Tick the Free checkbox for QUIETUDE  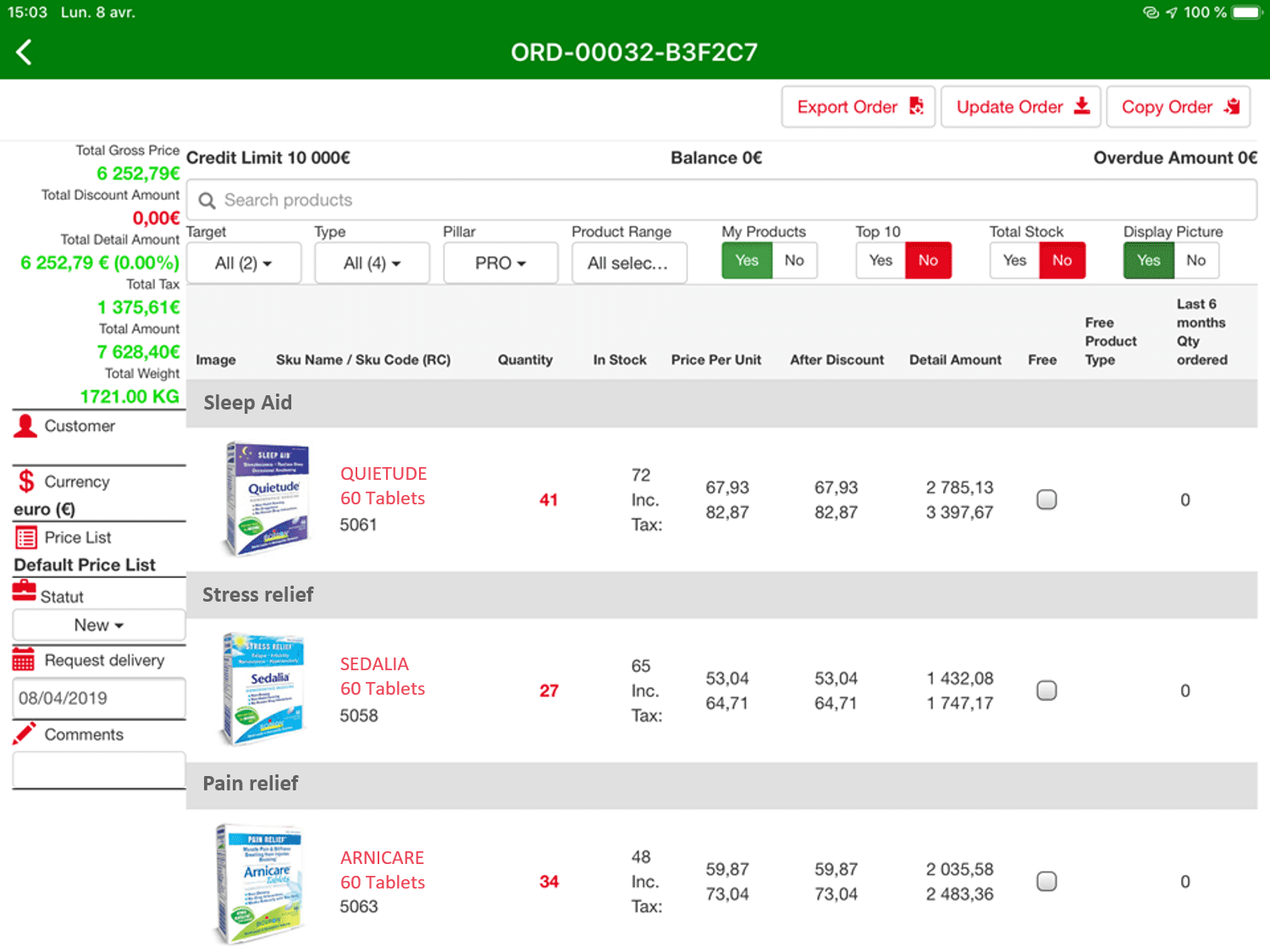point(1046,499)
